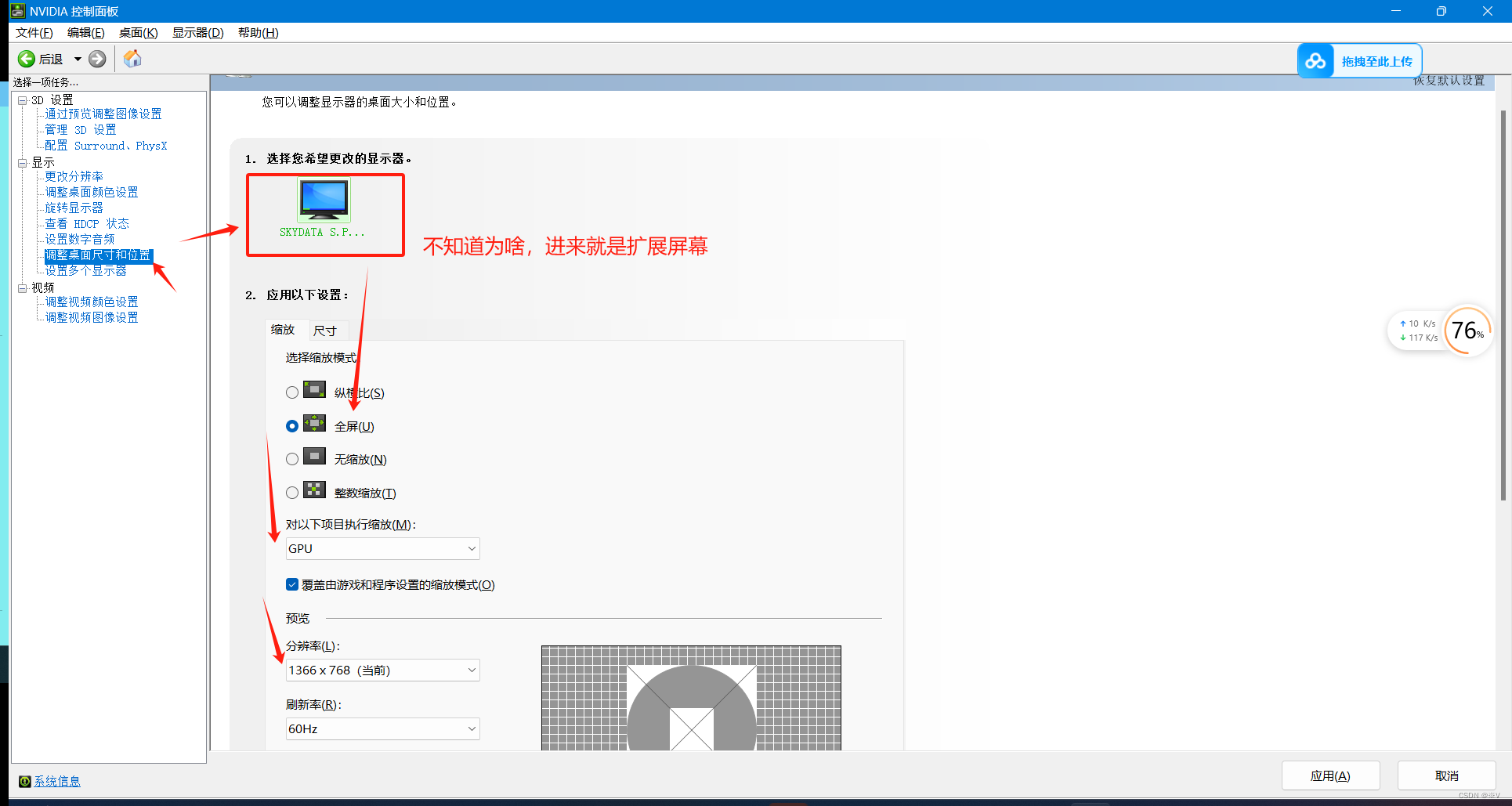Open the 60Hz refresh rate dropdown
Screen dimensions: 1512x806
[x=382, y=728]
